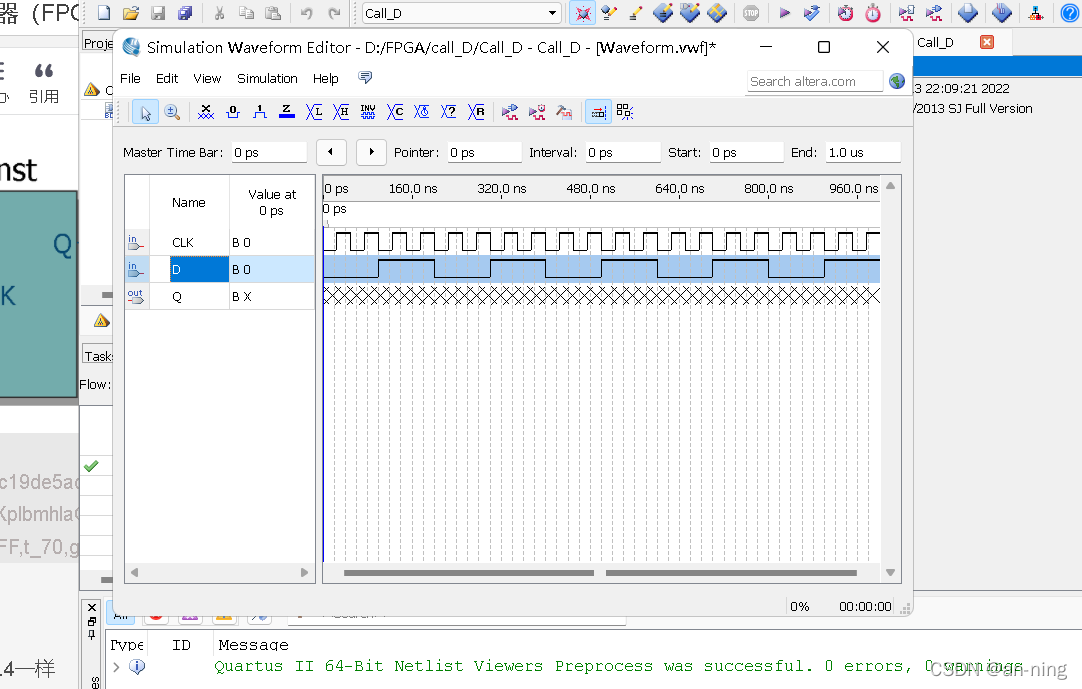Open the Edit menu in Waveform Editor
Screen dimensions: 1082x689
167,79
